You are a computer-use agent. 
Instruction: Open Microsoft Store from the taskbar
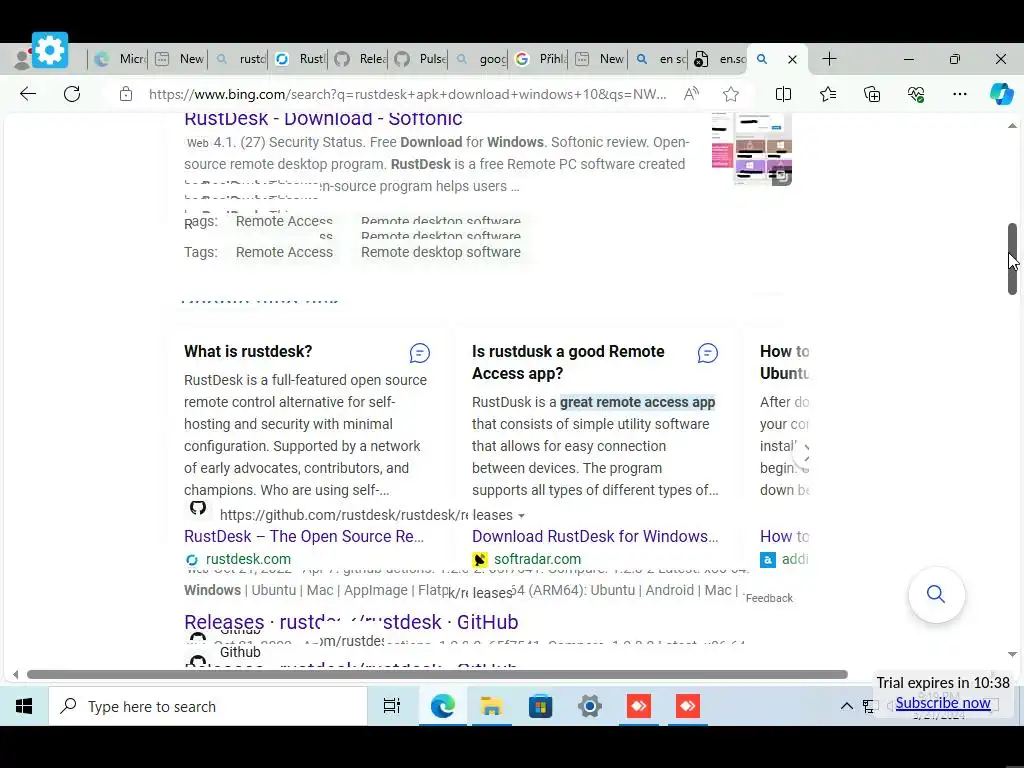[540, 706]
